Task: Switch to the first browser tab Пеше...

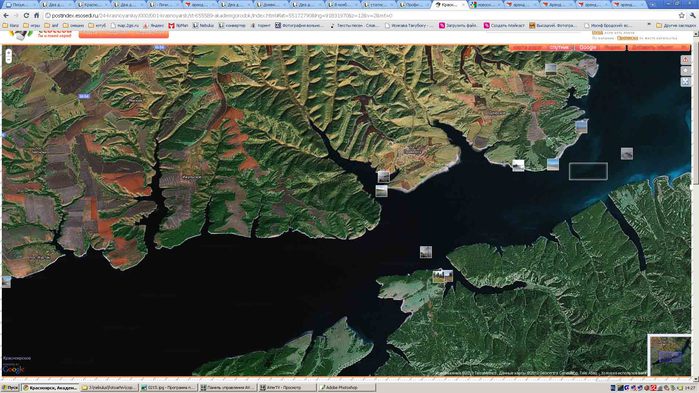Action: [20, 5]
